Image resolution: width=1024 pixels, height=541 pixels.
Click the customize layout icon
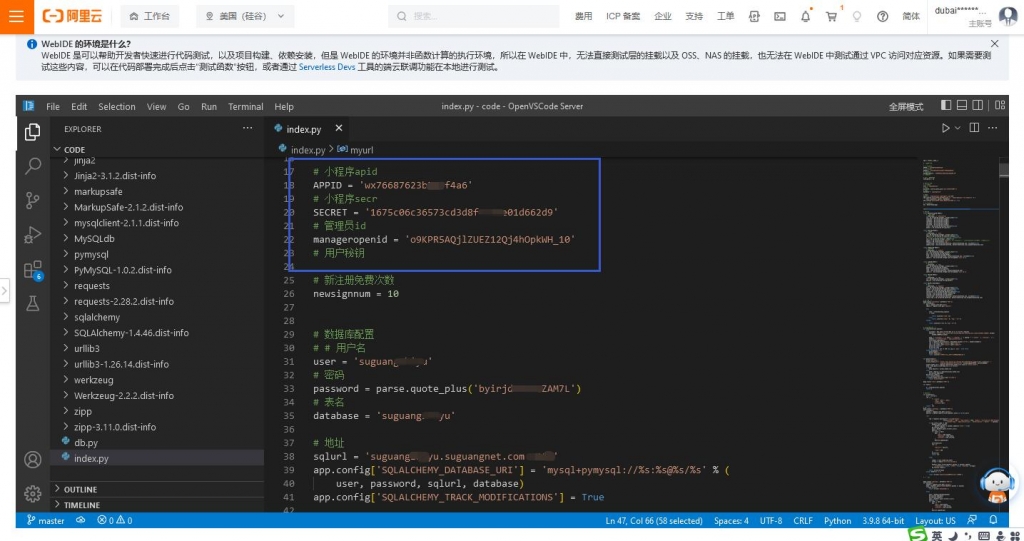(1000, 105)
